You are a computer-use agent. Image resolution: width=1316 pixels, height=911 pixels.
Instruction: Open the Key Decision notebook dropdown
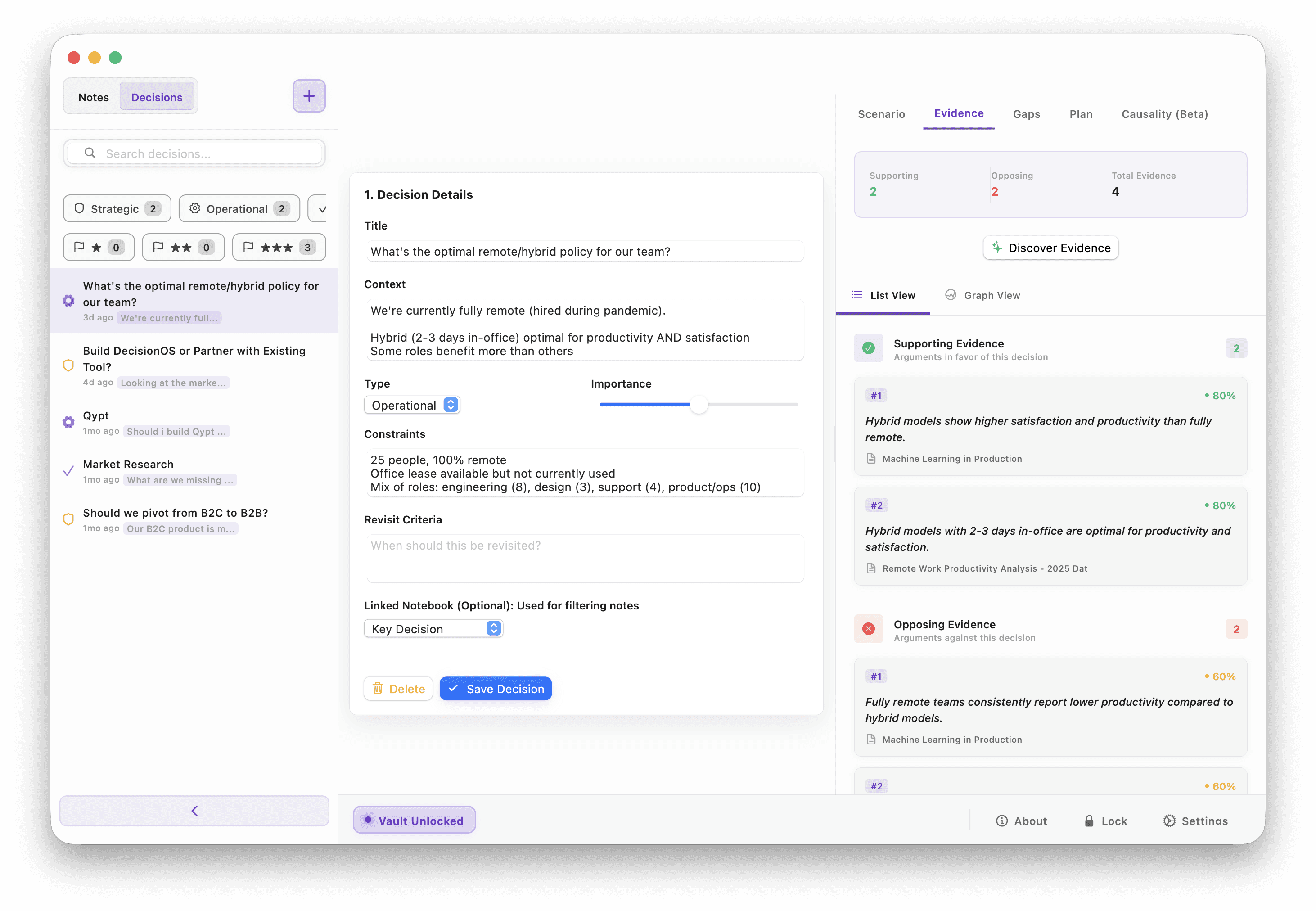433,629
